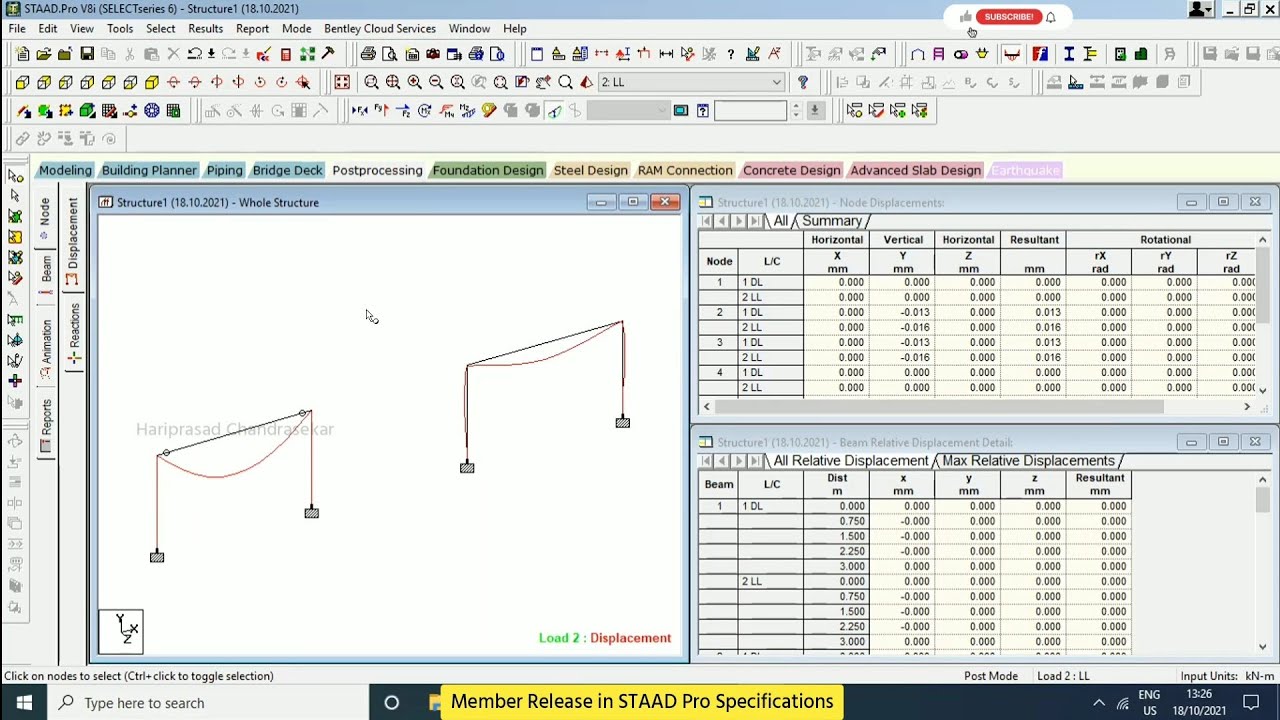Open the Results menu
The width and height of the screenshot is (1280, 720).
(205, 29)
